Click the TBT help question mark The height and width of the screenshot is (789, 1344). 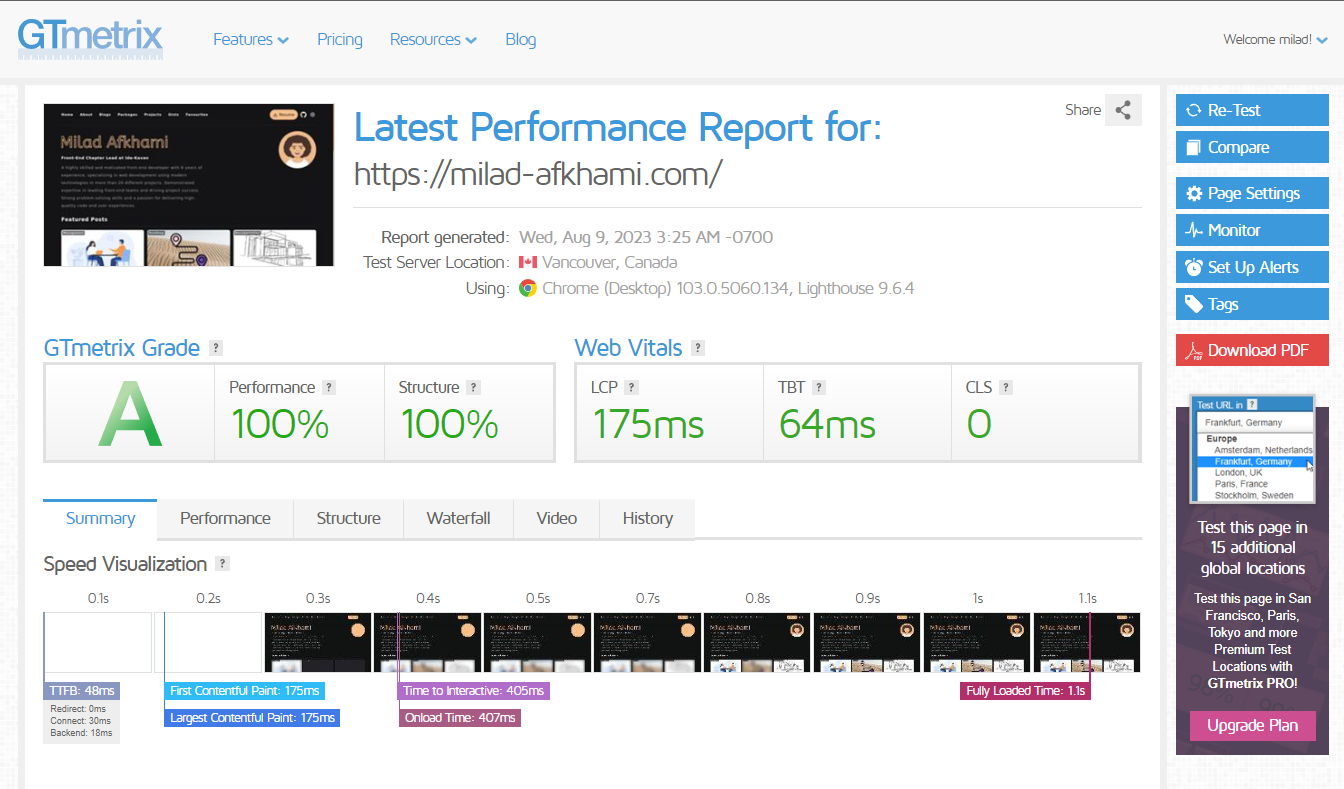coord(819,387)
